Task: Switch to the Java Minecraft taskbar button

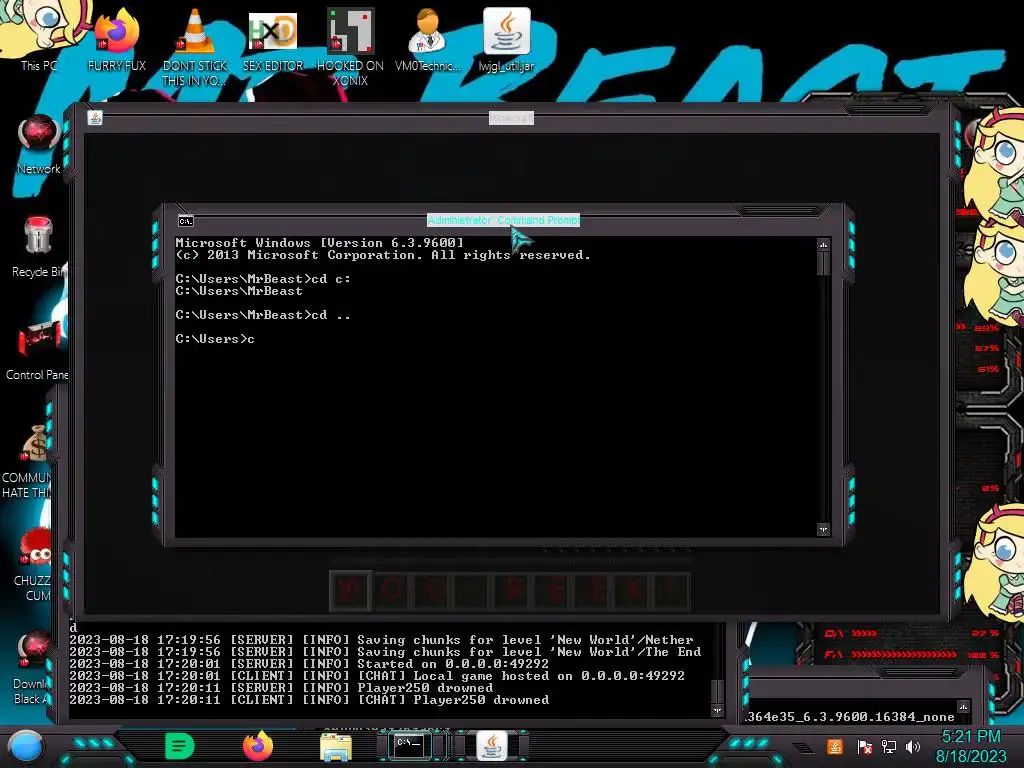Action: 492,745
